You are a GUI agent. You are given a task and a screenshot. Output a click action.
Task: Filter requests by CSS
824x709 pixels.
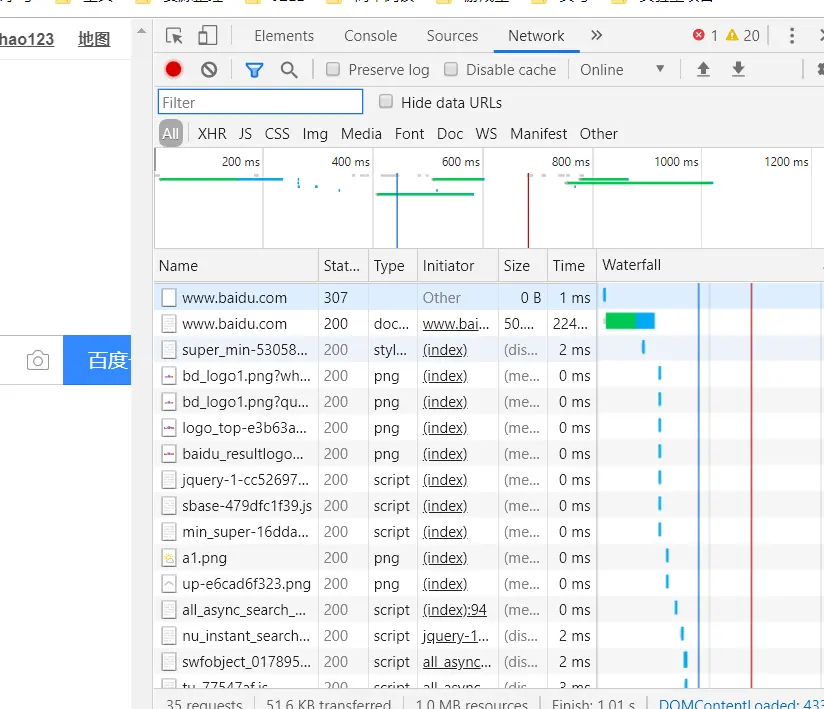pyautogui.click(x=277, y=133)
